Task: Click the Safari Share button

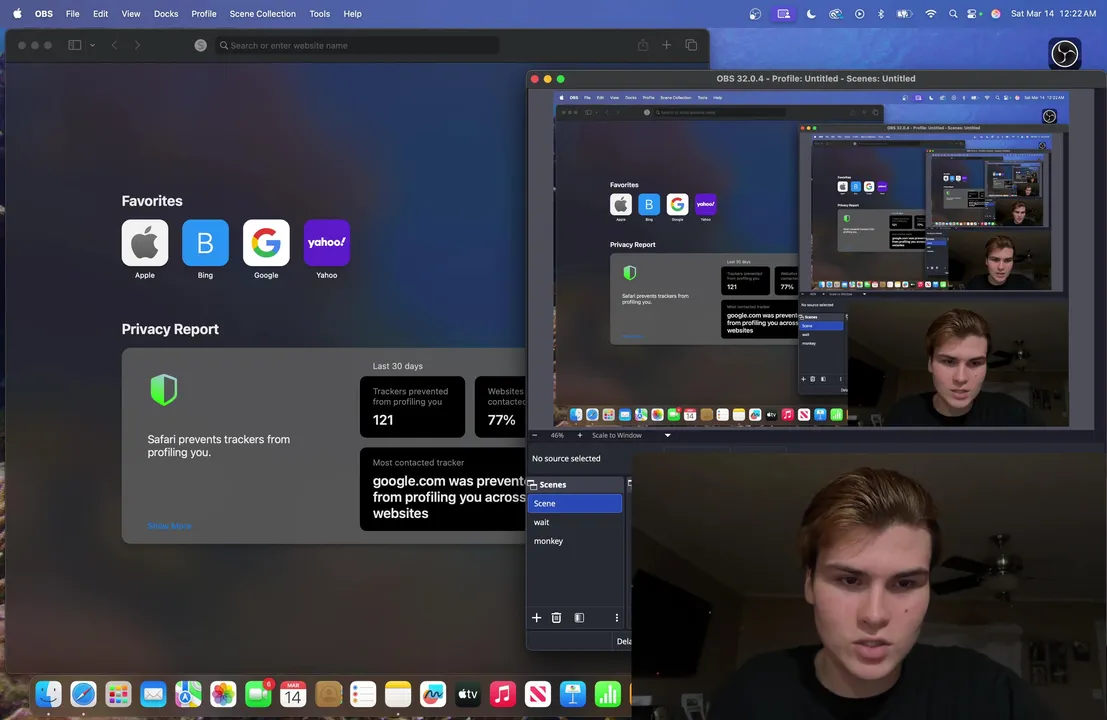Action: point(642,45)
